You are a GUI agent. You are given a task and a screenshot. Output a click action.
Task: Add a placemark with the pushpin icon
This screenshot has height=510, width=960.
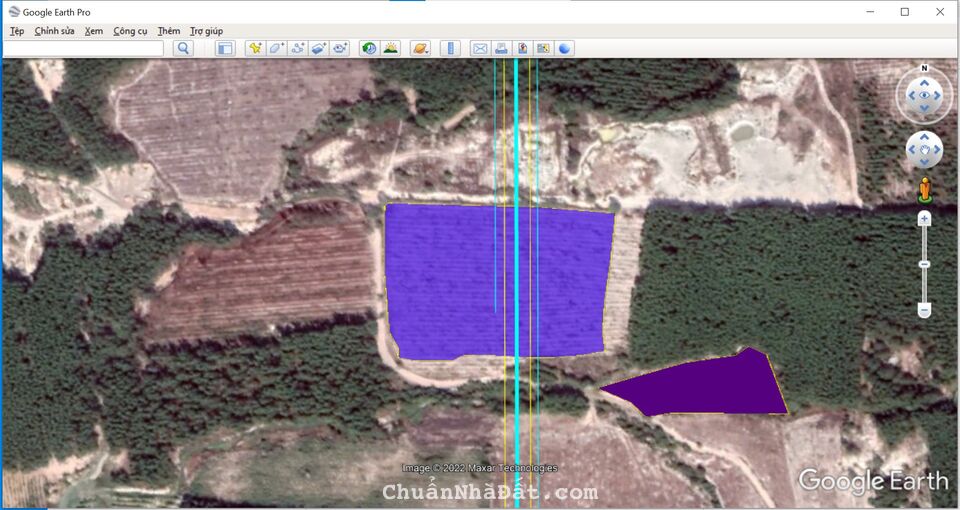[x=255, y=48]
